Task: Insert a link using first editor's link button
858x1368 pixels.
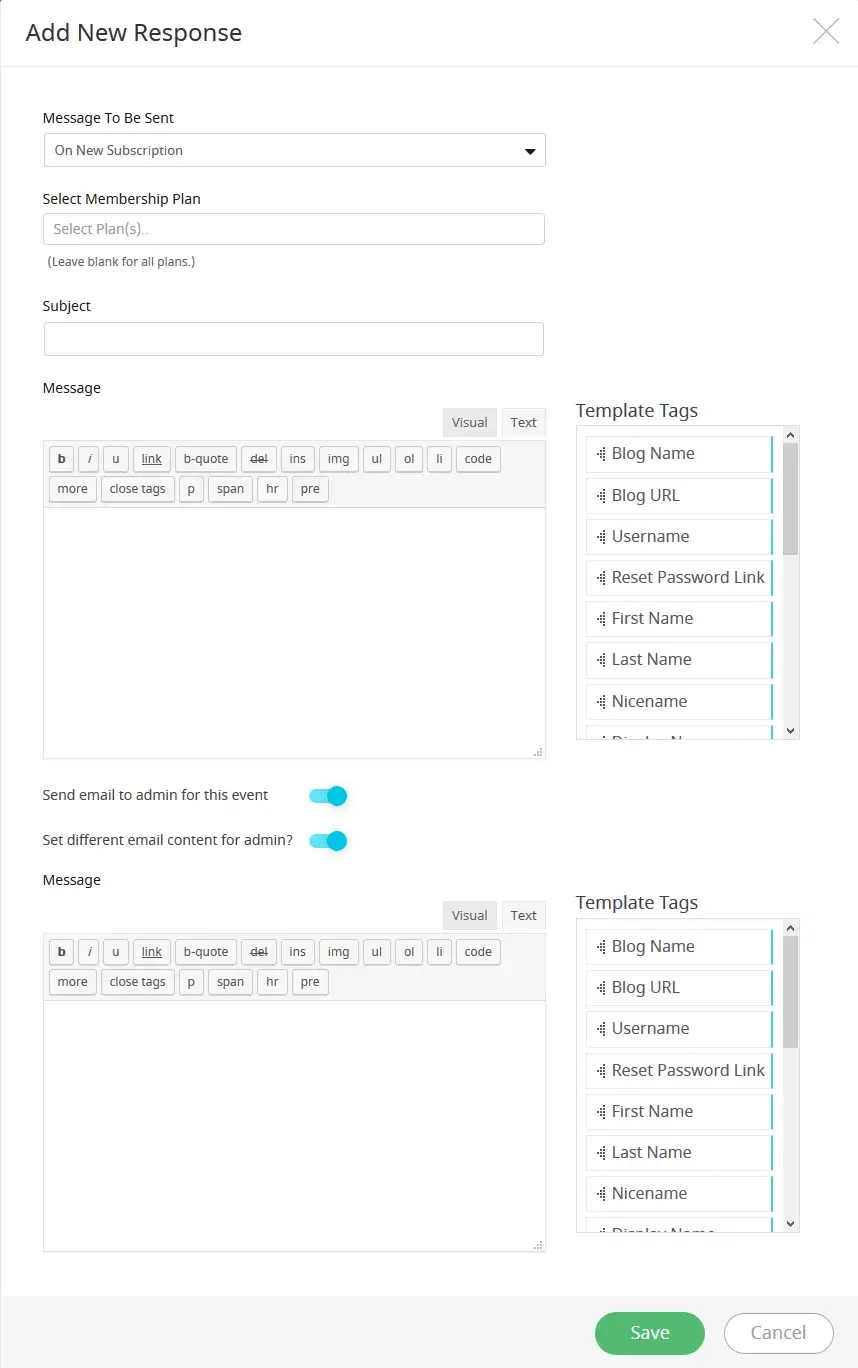Action: click(x=152, y=459)
